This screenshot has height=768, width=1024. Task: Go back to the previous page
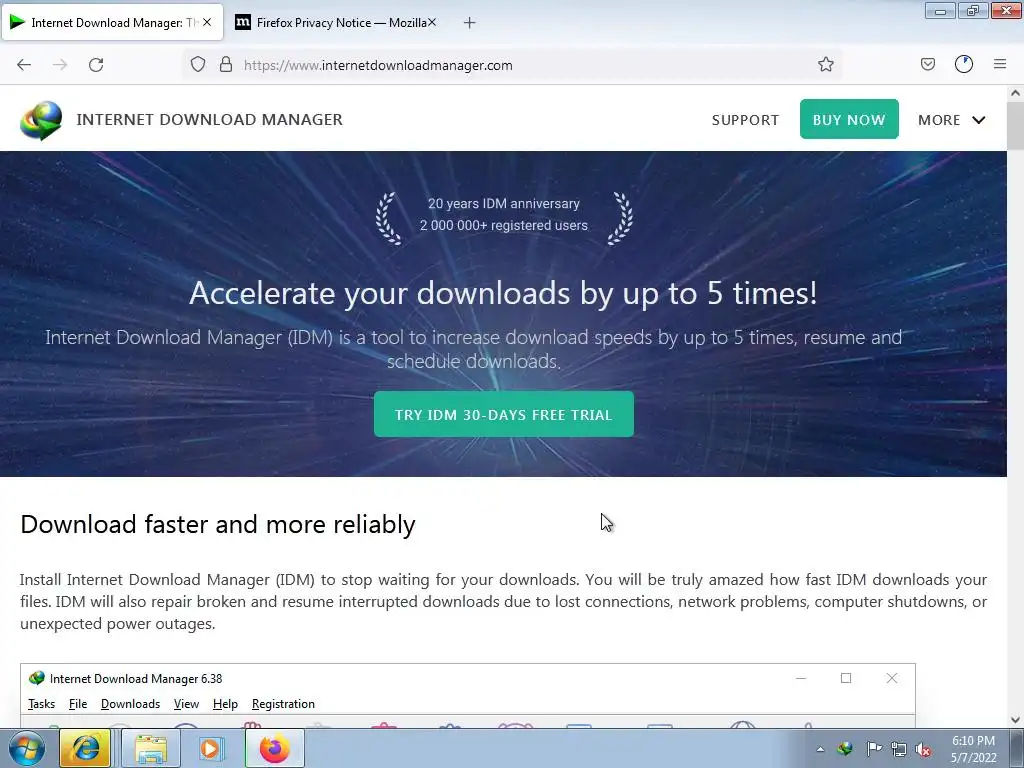click(x=24, y=65)
